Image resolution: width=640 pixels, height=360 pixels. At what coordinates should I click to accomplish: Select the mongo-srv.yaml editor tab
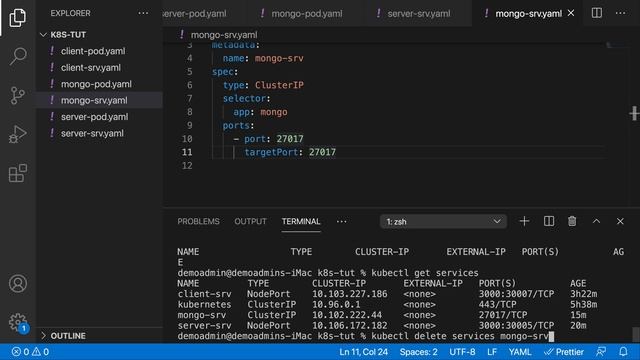(x=528, y=13)
